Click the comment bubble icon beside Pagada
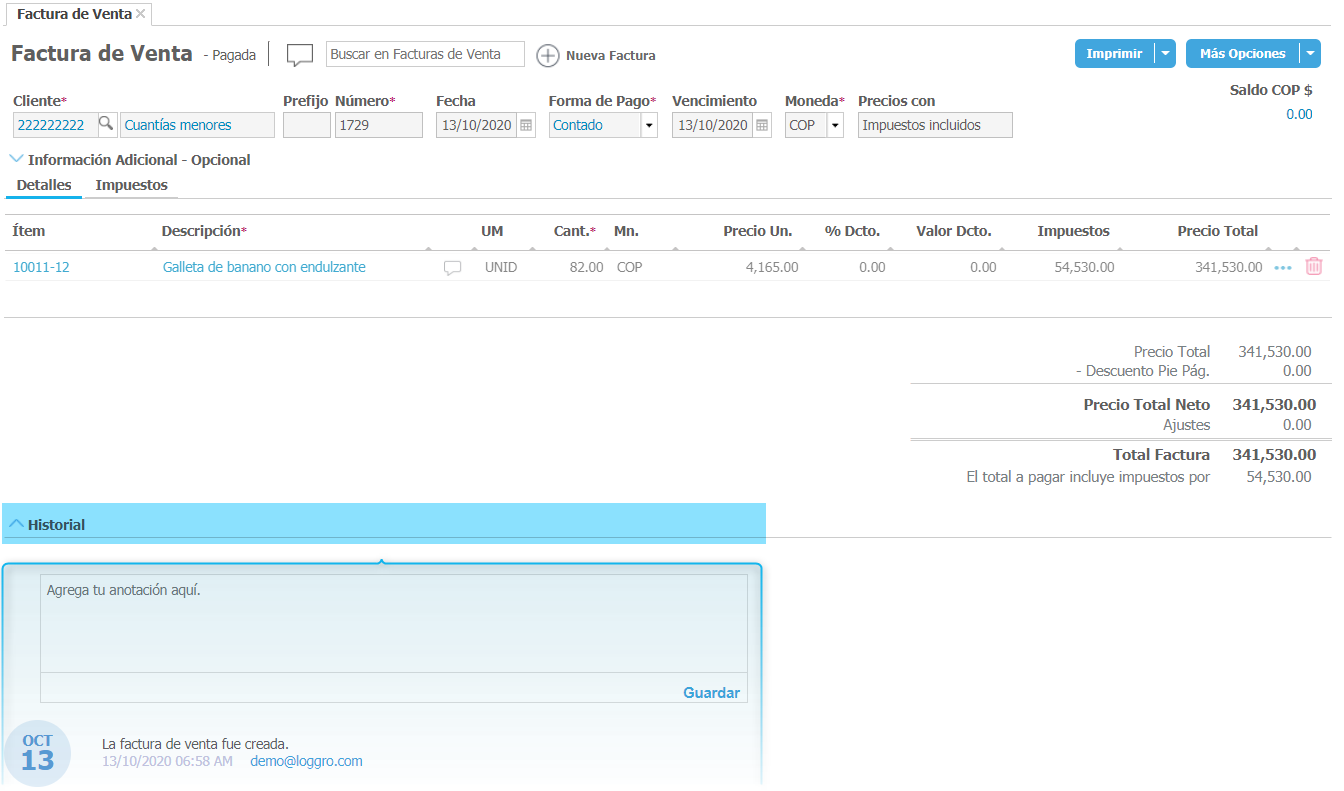1344x791 pixels. pos(300,55)
